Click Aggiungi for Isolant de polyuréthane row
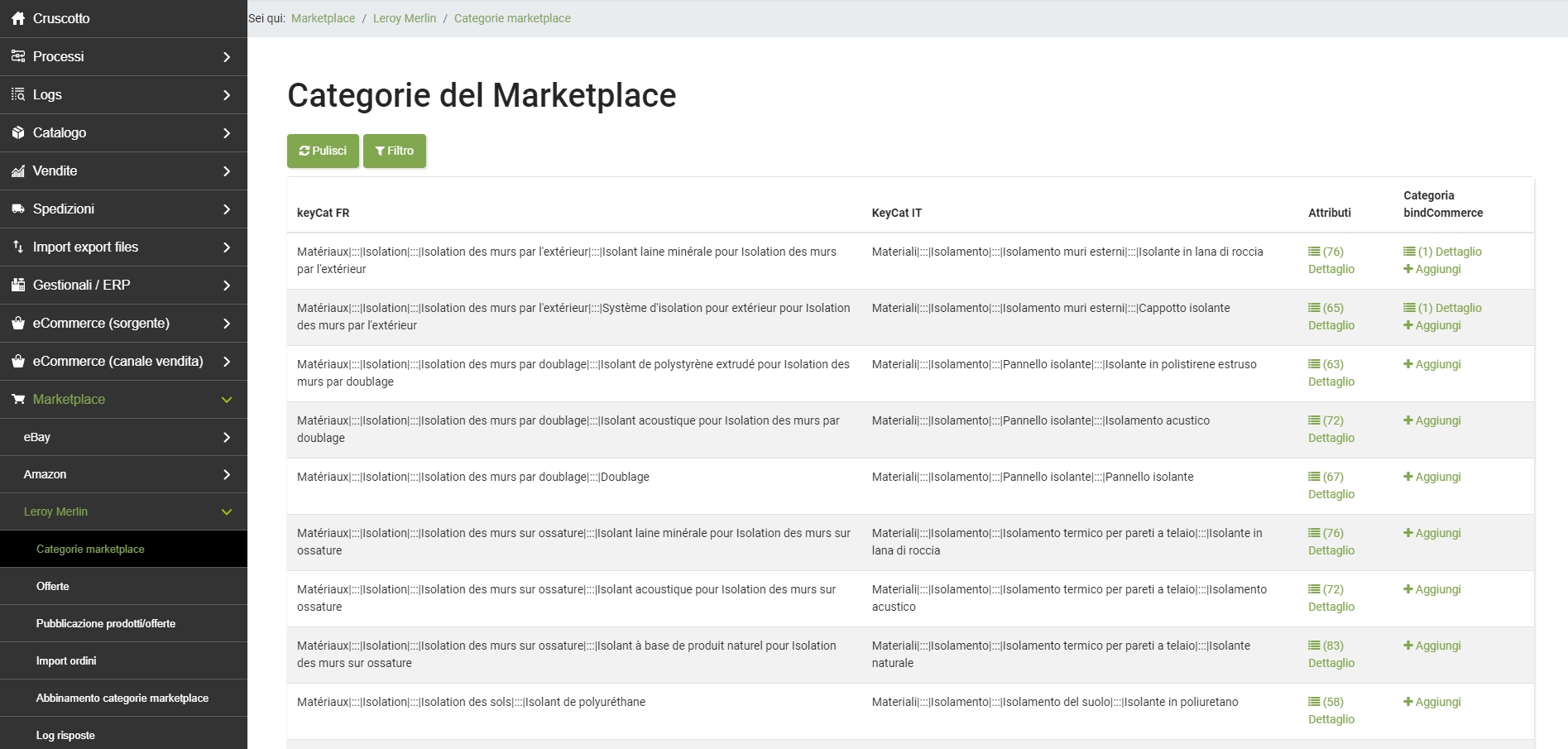The image size is (1568, 749). [1432, 702]
